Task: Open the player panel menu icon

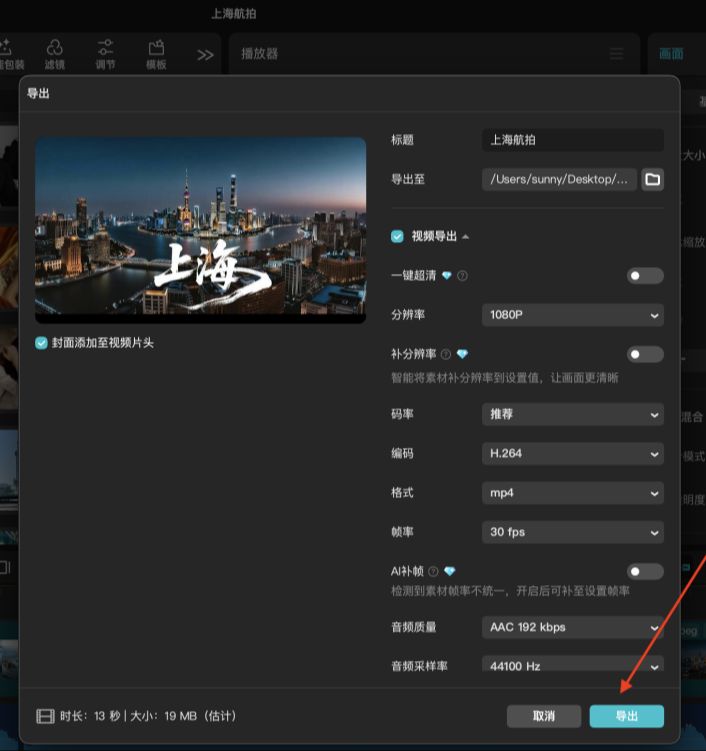Action: (x=616, y=54)
